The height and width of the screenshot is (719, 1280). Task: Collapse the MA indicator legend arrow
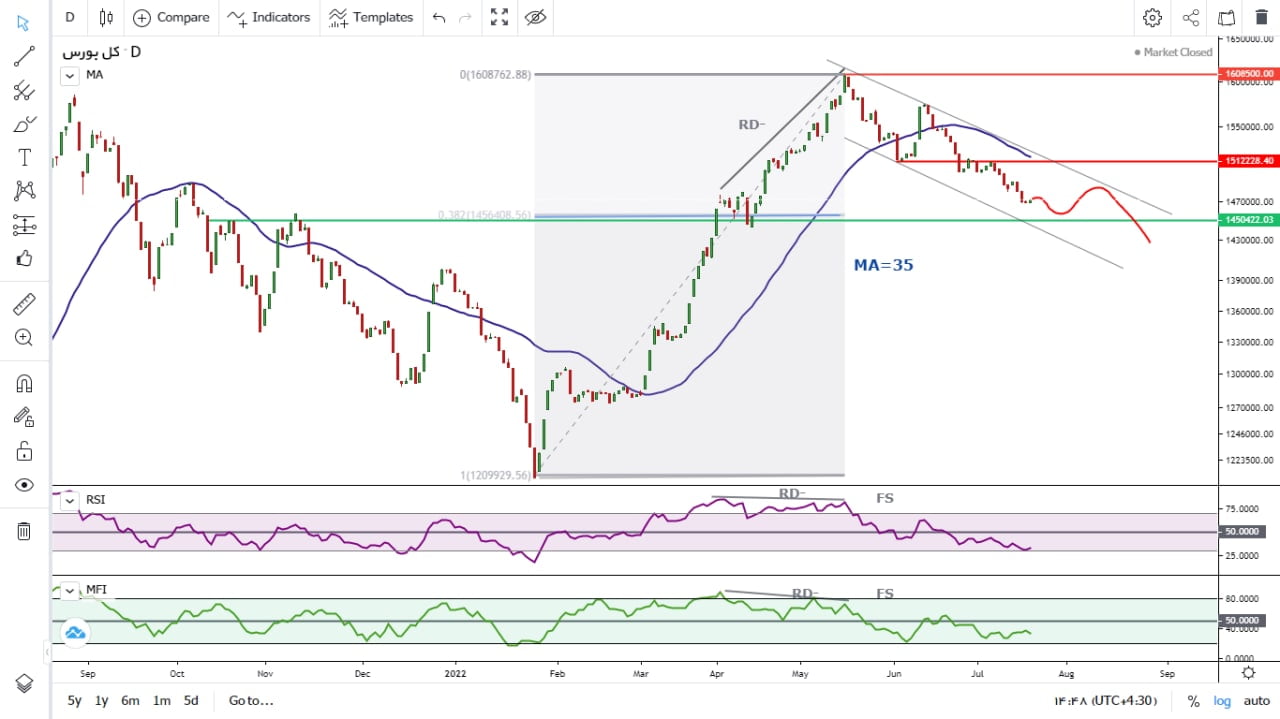[70, 74]
